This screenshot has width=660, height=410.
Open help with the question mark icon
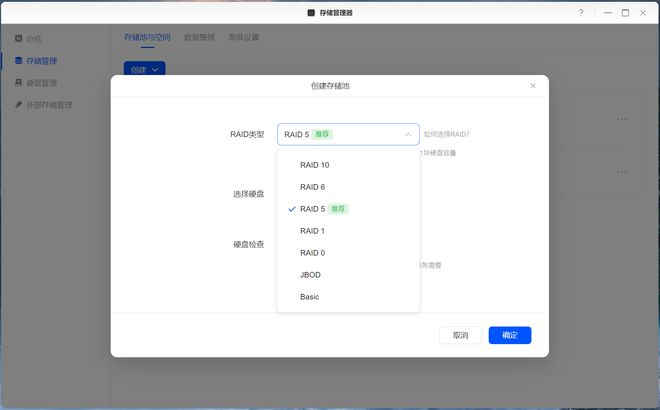581,13
